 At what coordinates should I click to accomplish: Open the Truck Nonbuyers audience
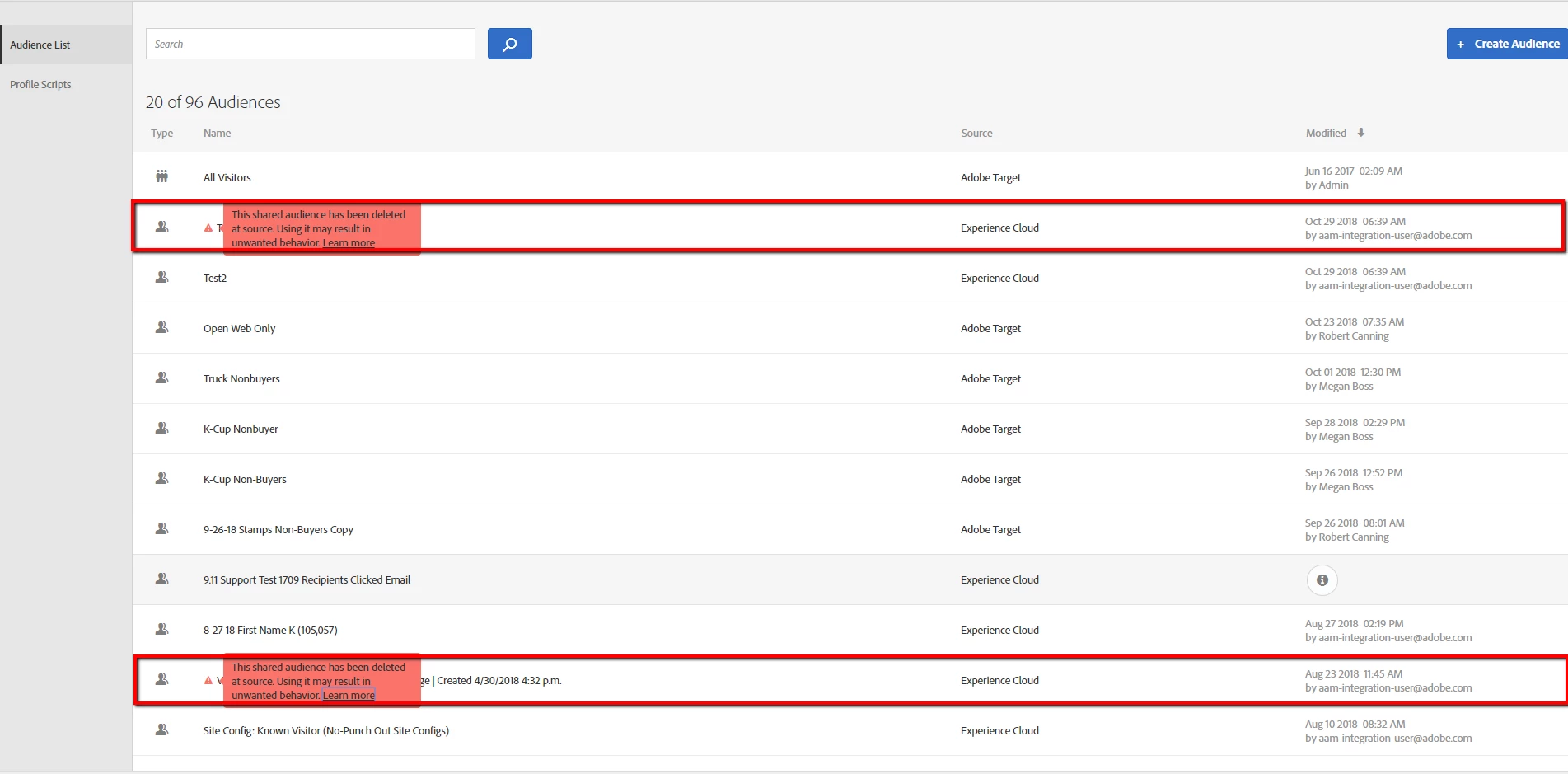point(241,378)
